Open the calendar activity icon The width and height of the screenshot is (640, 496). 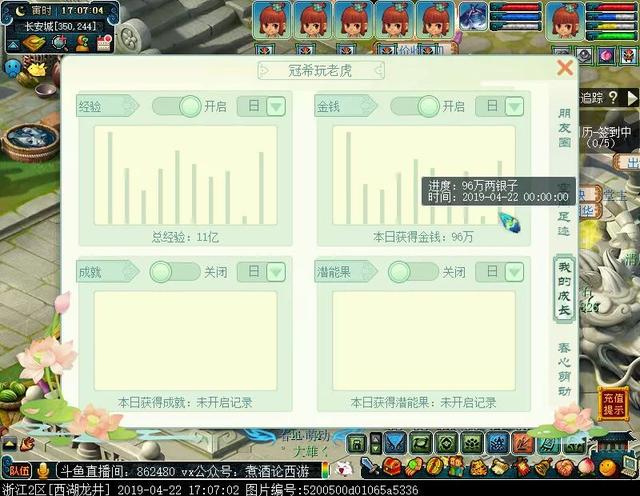tap(104, 43)
